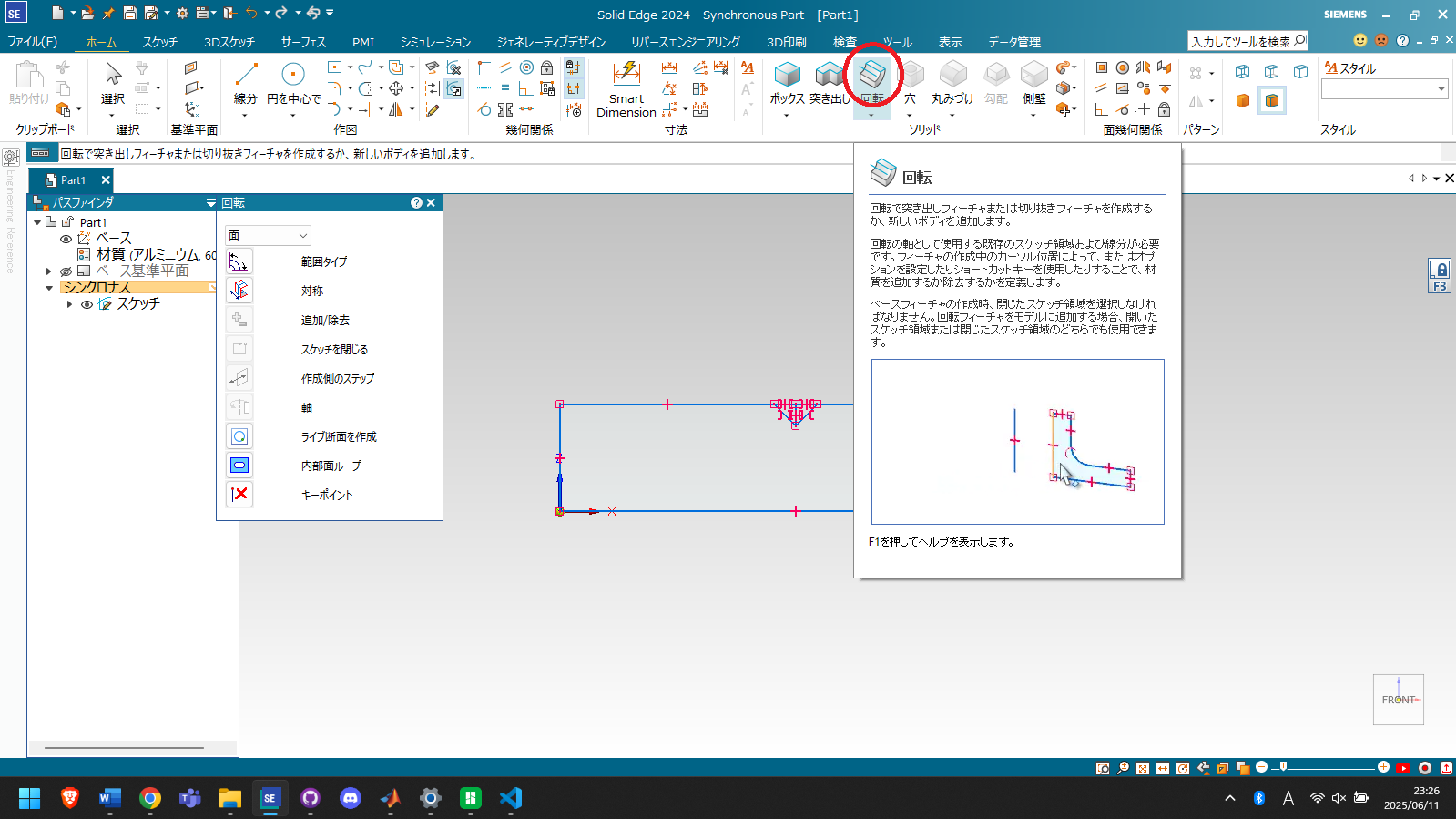The width and height of the screenshot is (1456, 819).
Task: Open the ファイル(F) menu
Action: pos(33,42)
